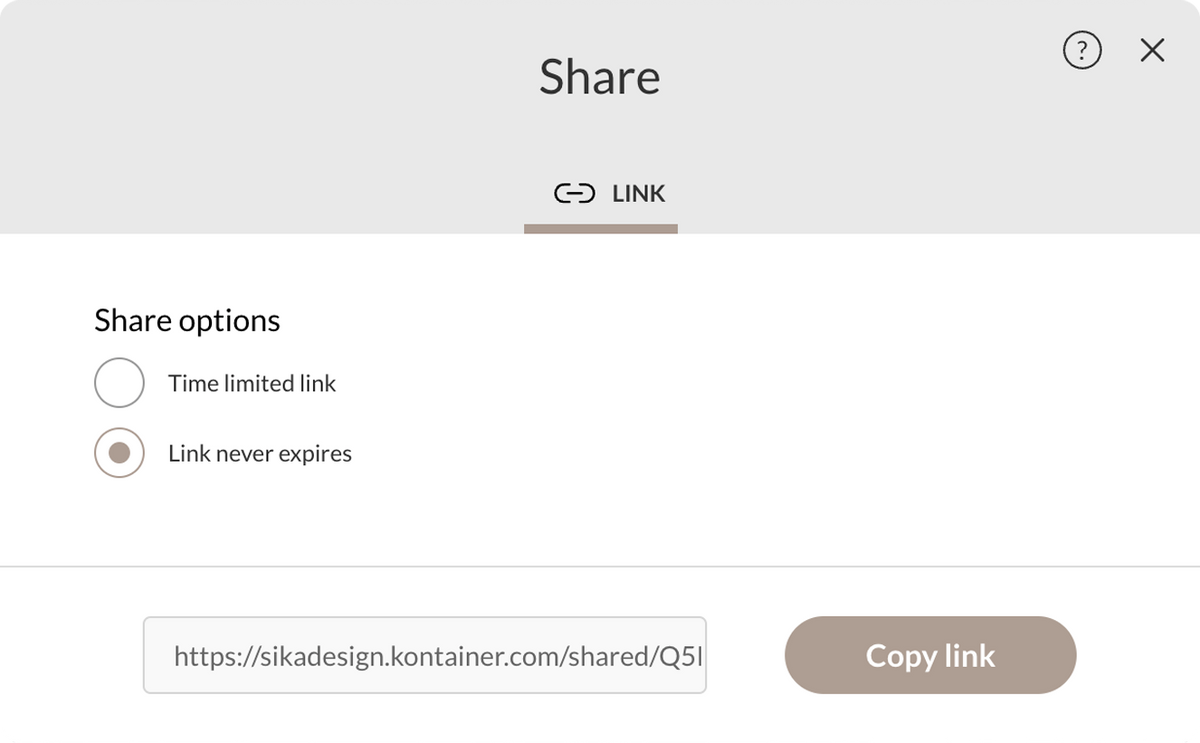Viewport: 1200px width, 743px height.
Task: Copy the share URL with the brown button
Action: pos(930,655)
